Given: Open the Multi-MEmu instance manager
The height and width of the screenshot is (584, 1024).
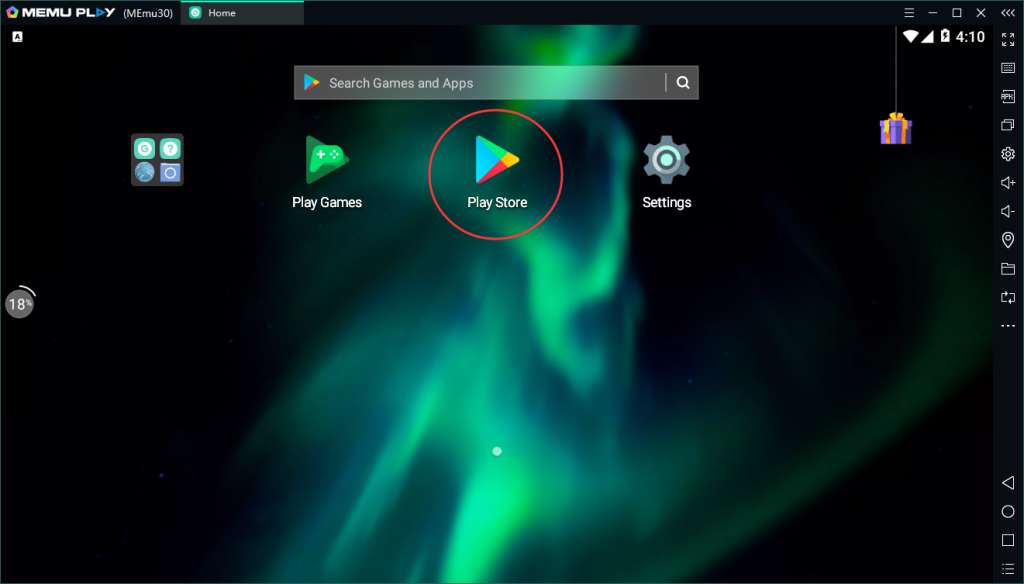Looking at the screenshot, I should (x=1008, y=125).
